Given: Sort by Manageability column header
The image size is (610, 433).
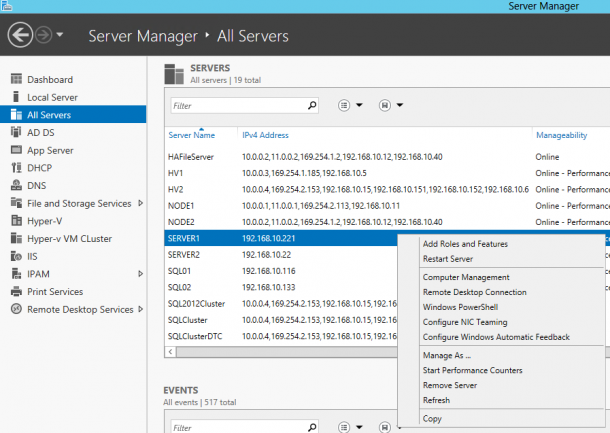Looking at the screenshot, I should click(561, 135).
